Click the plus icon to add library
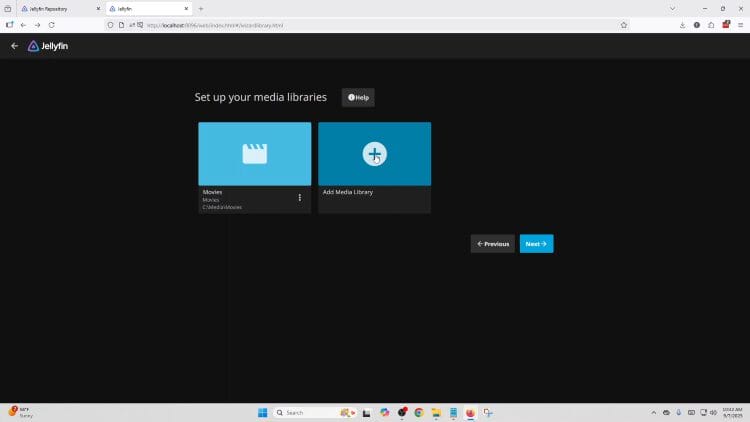This screenshot has width=750, height=422. point(374,154)
